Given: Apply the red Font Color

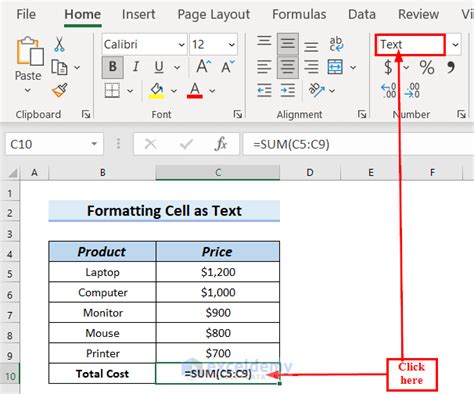Looking at the screenshot, I should (x=195, y=91).
